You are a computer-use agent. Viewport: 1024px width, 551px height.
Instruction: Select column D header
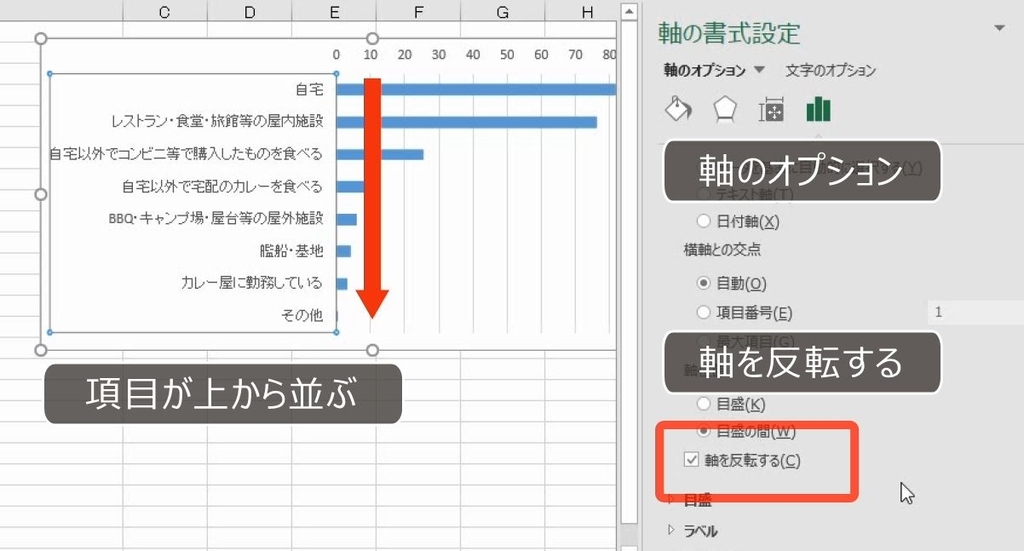pos(249,11)
